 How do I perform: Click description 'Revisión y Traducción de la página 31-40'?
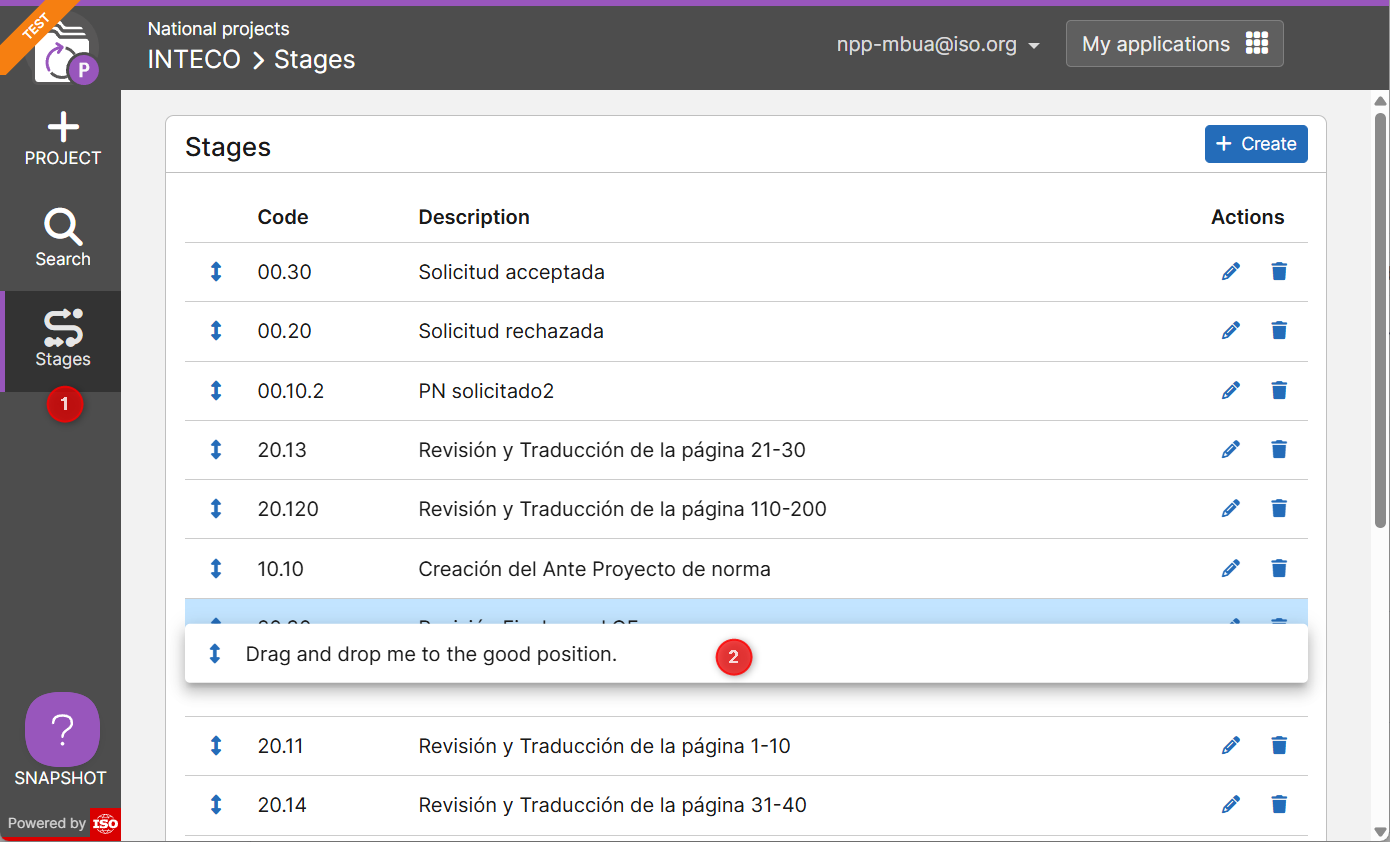click(612, 805)
